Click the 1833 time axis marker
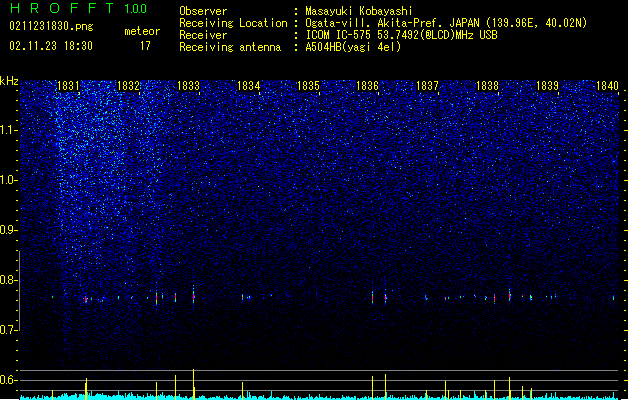The image size is (629, 400). click(x=188, y=86)
